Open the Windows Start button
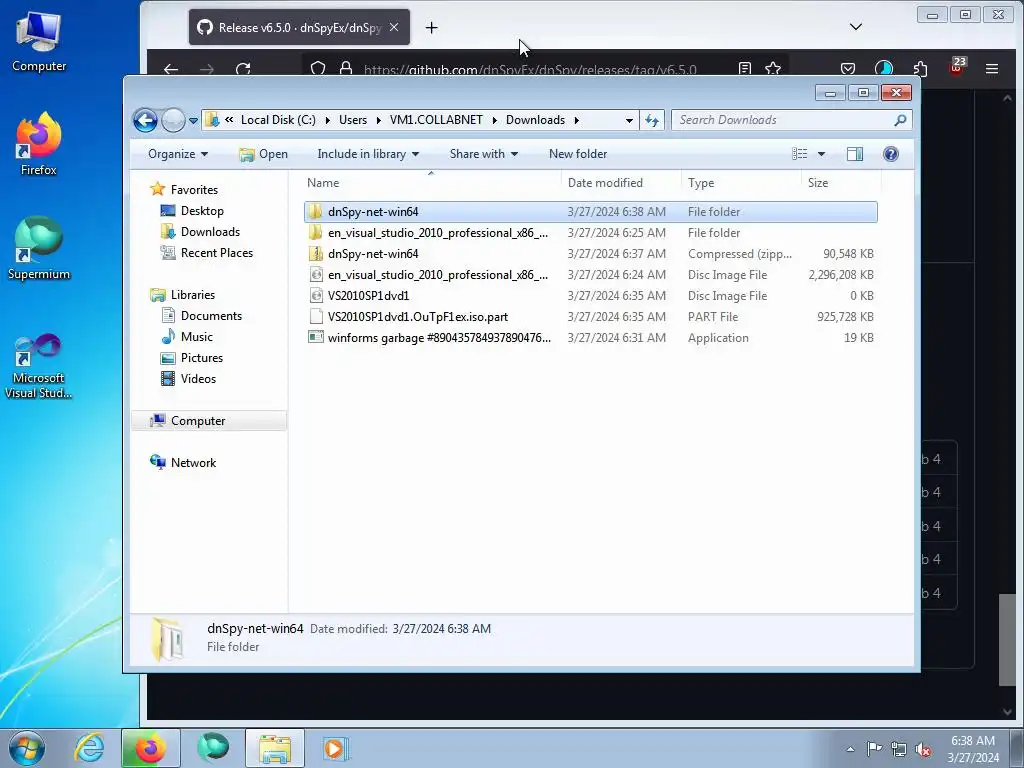Viewport: 1024px width, 768px height. click(x=27, y=748)
